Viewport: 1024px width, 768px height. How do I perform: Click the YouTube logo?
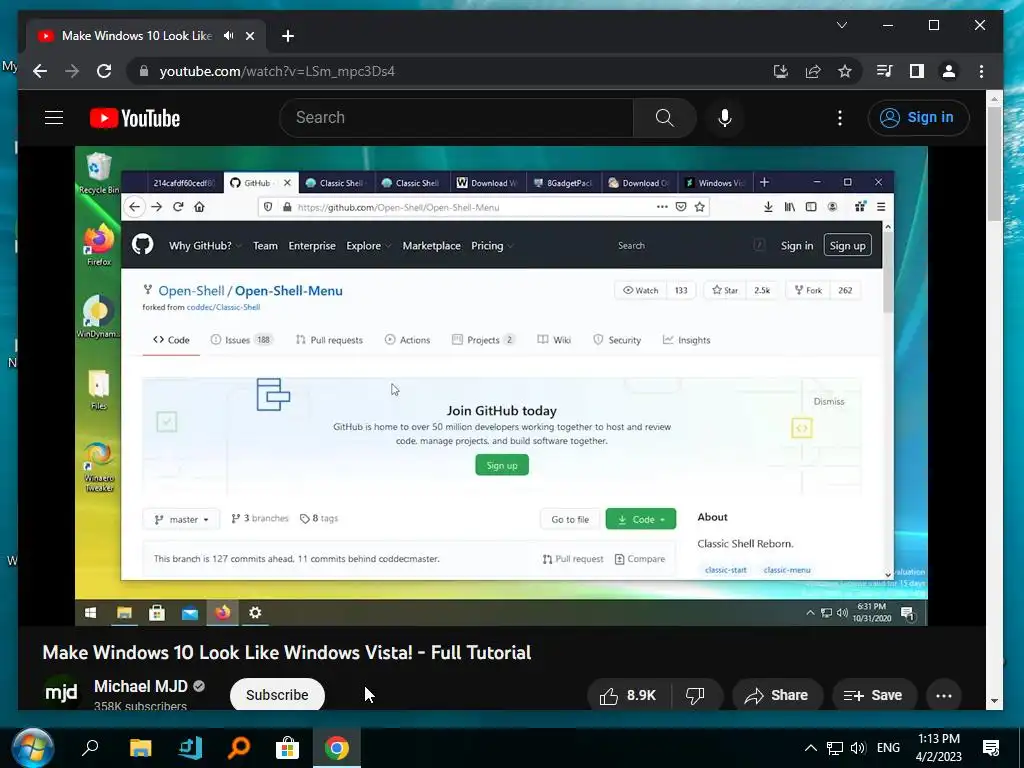(x=135, y=118)
